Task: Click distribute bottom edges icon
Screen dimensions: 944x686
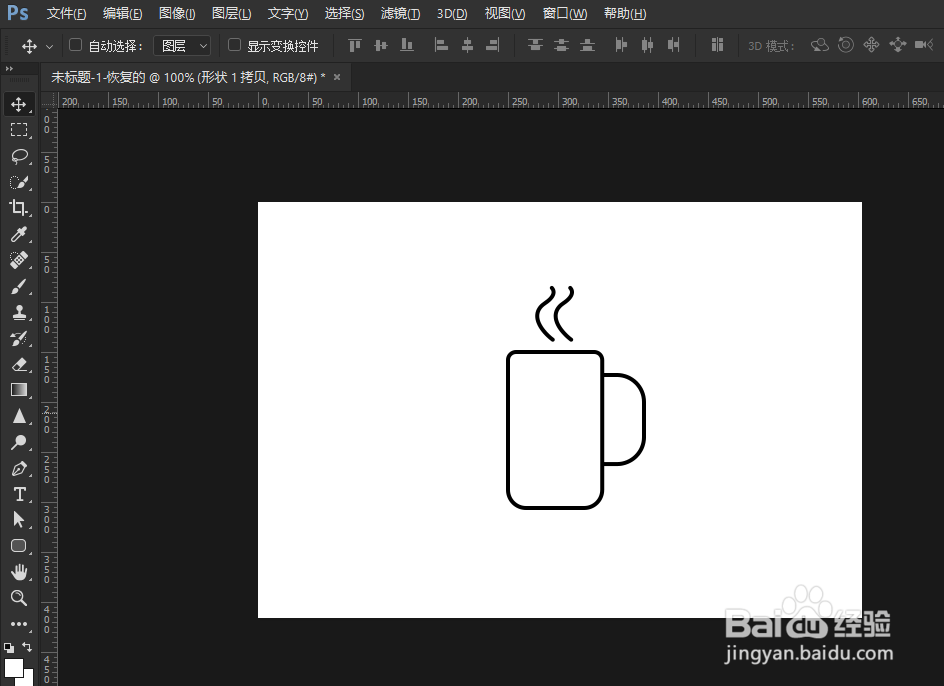Action: (587, 45)
